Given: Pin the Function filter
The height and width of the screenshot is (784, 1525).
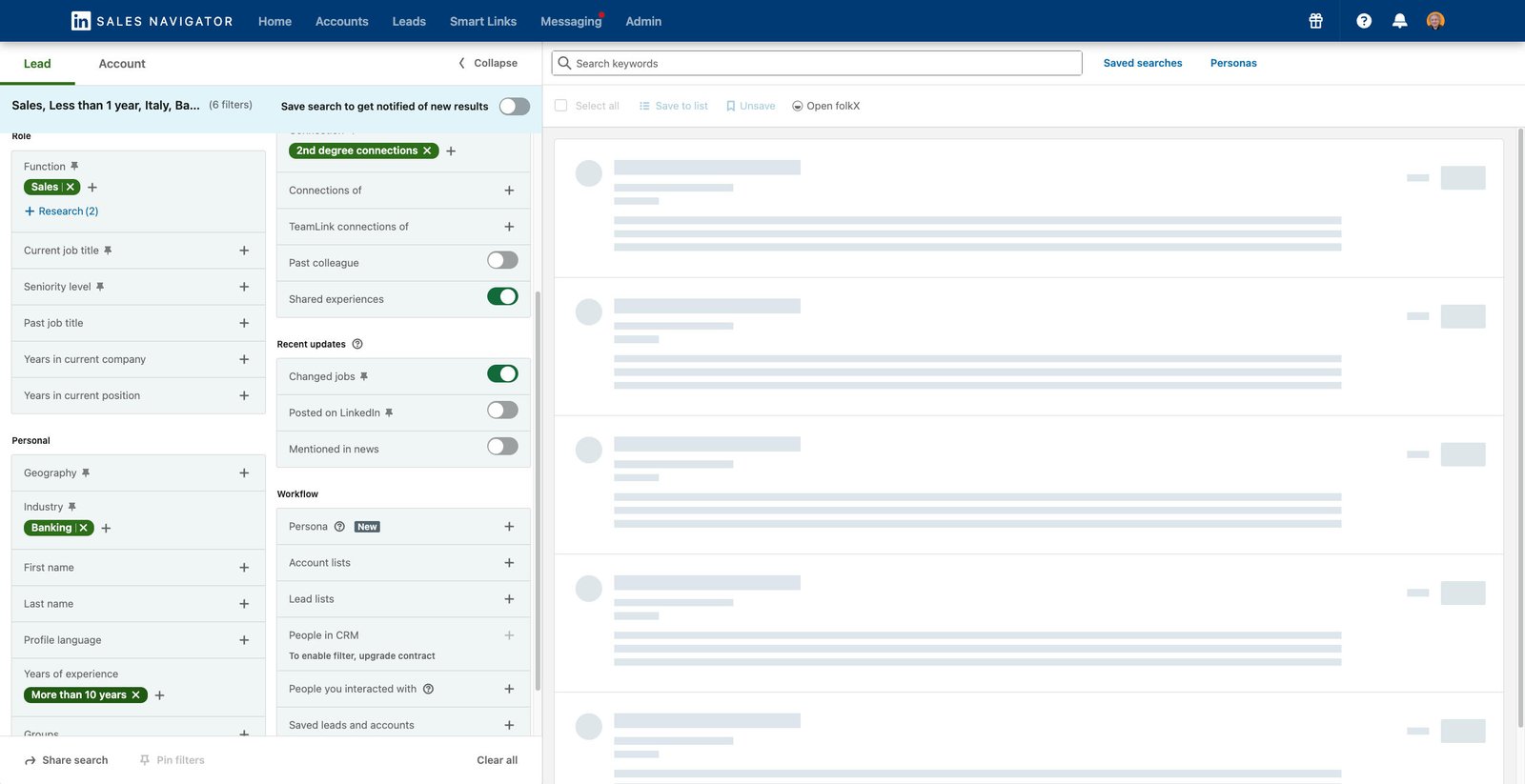Looking at the screenshot, I should pos(74,167).
